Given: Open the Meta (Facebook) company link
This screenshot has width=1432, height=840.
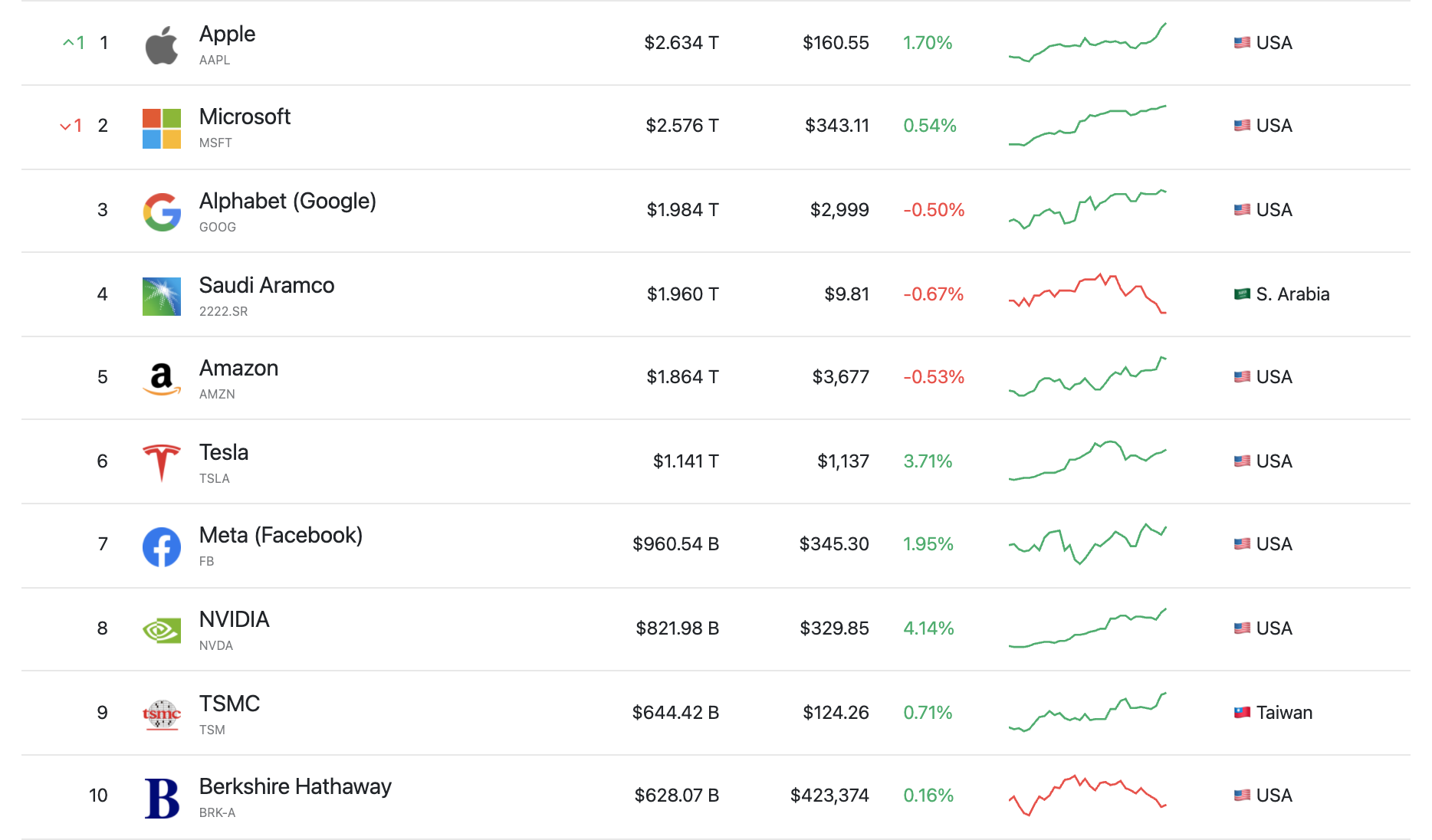Looking at the screenshot, I should [x=281, y=535].
